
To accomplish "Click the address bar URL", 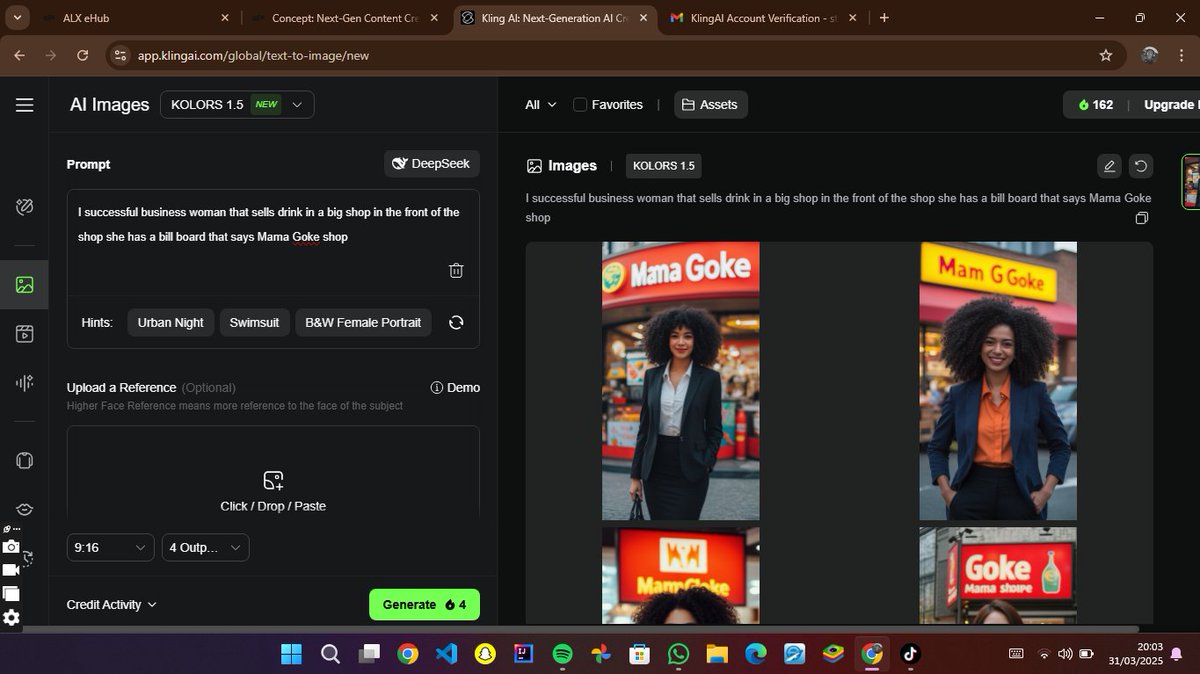I will tap(253, 55).
